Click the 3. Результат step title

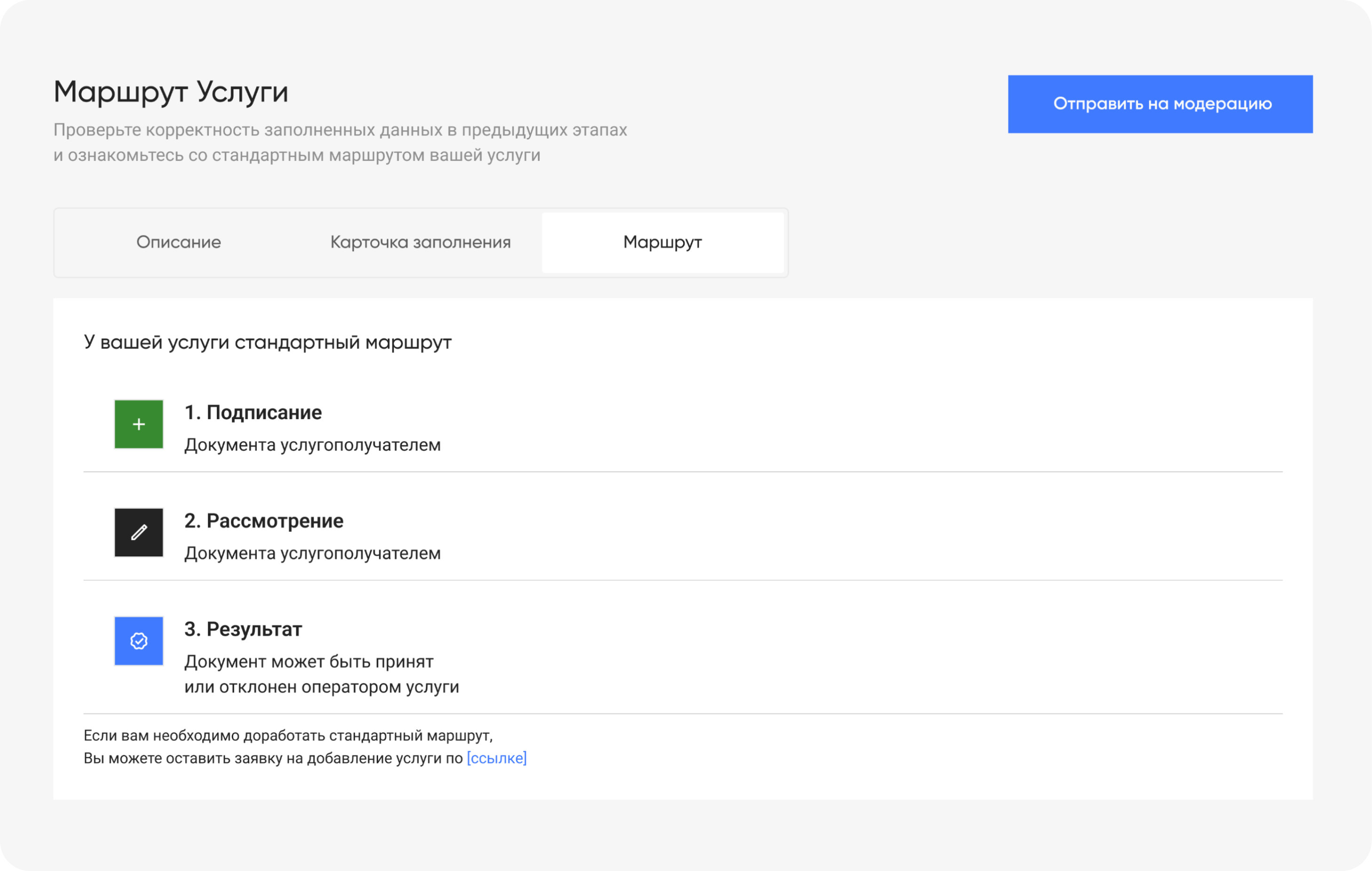tap(243, 629)
